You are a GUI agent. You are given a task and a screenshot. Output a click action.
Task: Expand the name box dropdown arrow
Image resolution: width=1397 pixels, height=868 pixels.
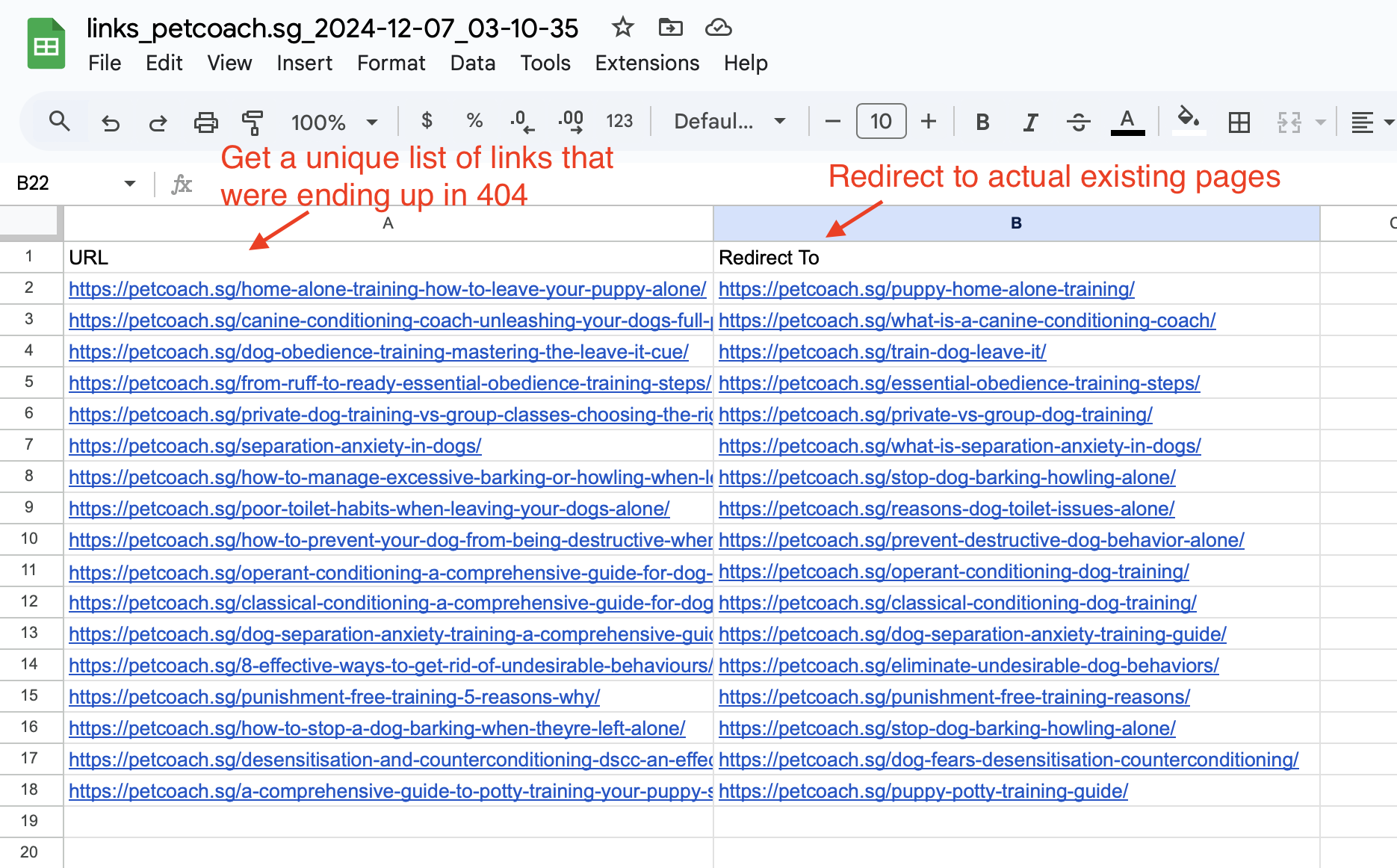coord(129,183)
